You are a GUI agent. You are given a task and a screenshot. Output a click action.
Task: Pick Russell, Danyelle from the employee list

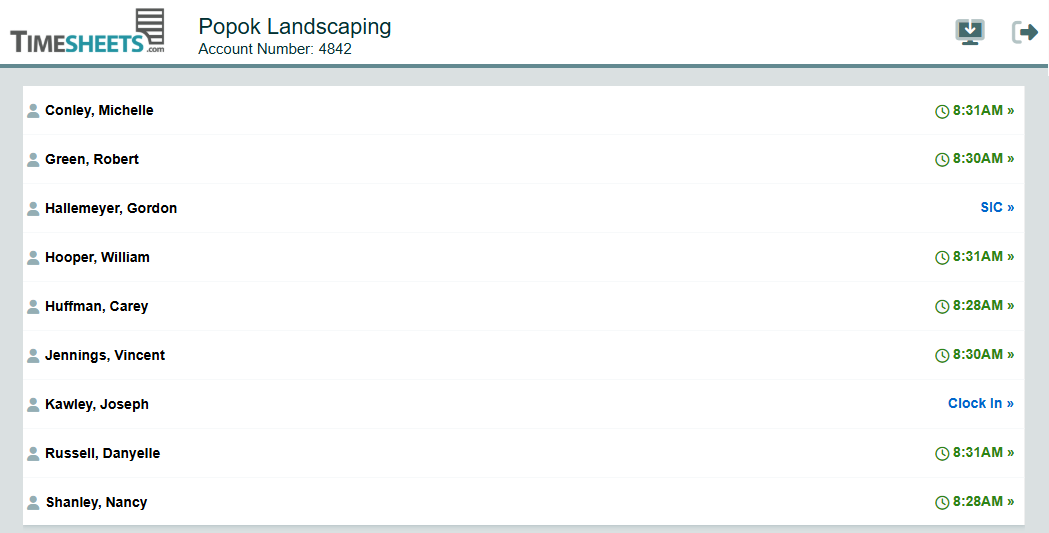(x=102, y=454)
